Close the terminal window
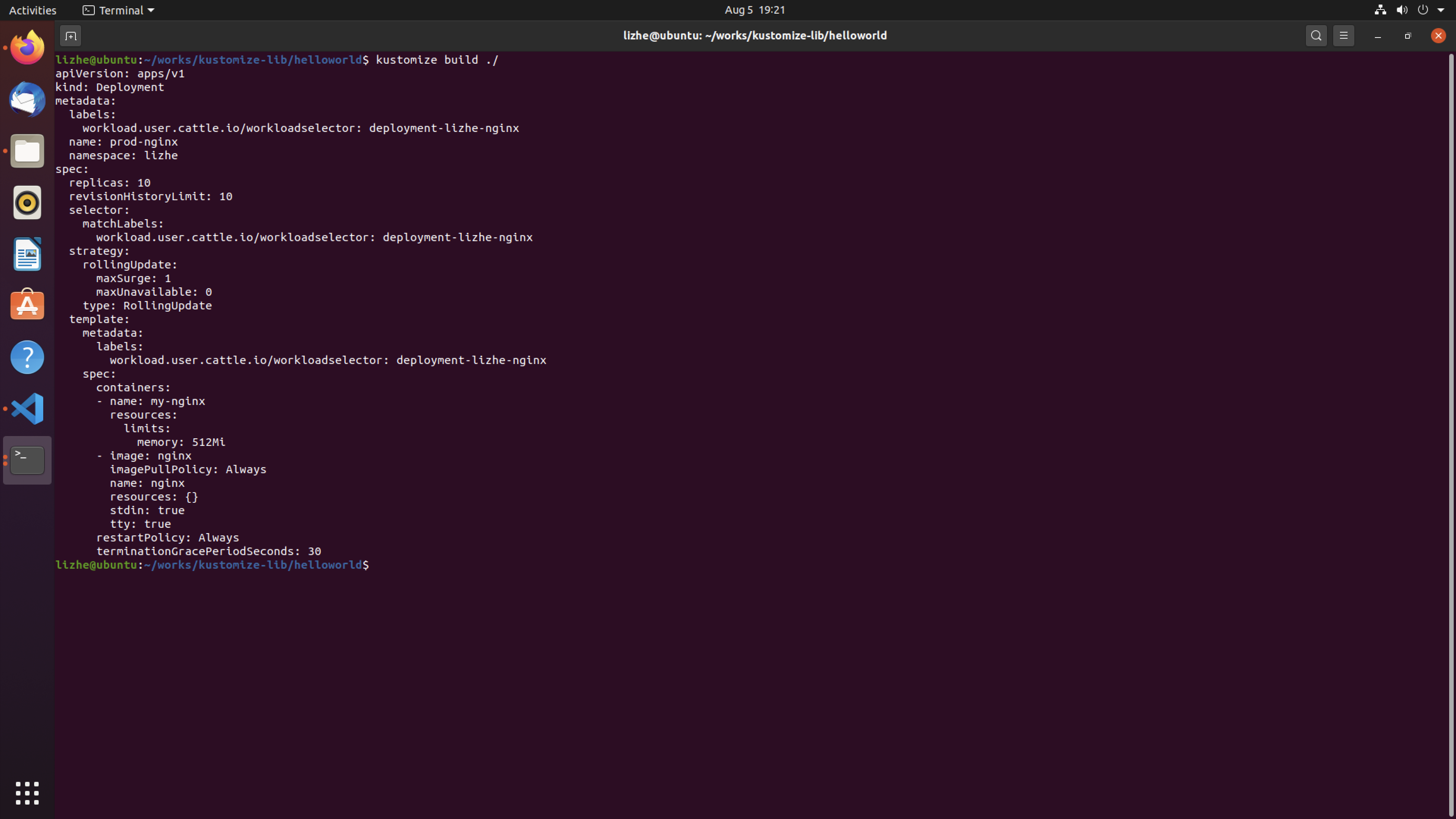 click(1438, 36)
